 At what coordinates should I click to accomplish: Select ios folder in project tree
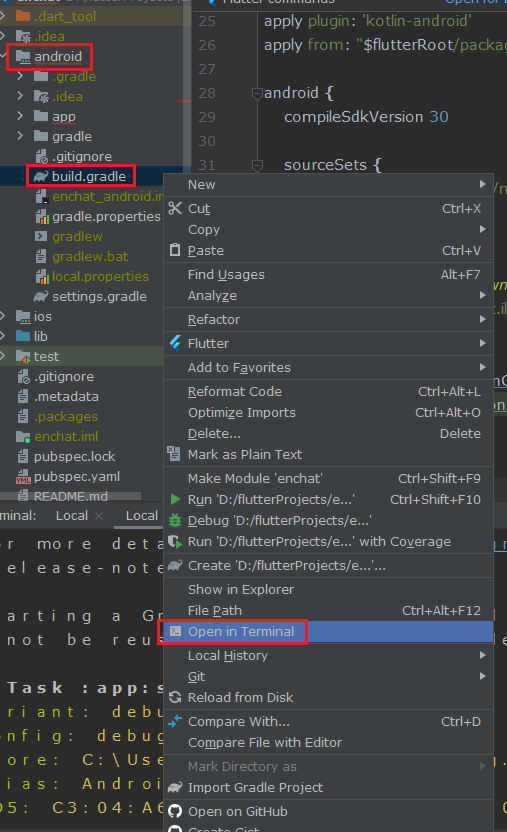pos(42,316)
